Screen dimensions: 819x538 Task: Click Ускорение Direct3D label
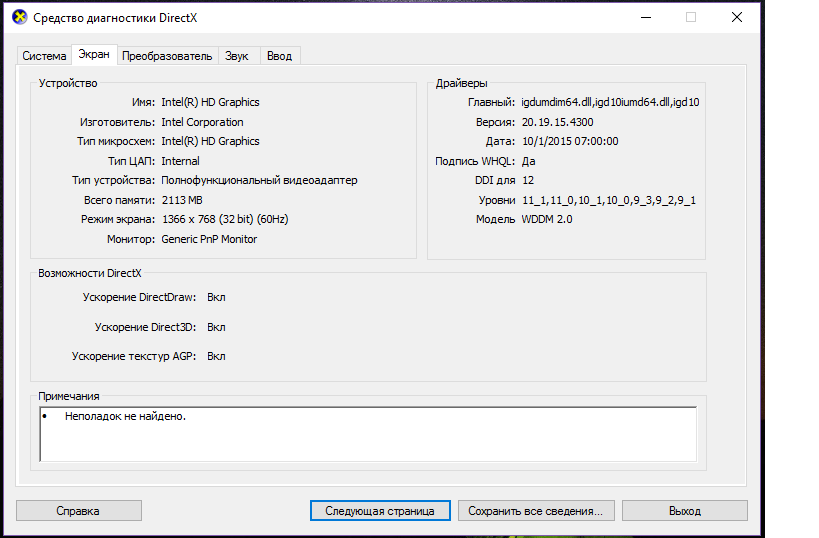tap(145, 328)
